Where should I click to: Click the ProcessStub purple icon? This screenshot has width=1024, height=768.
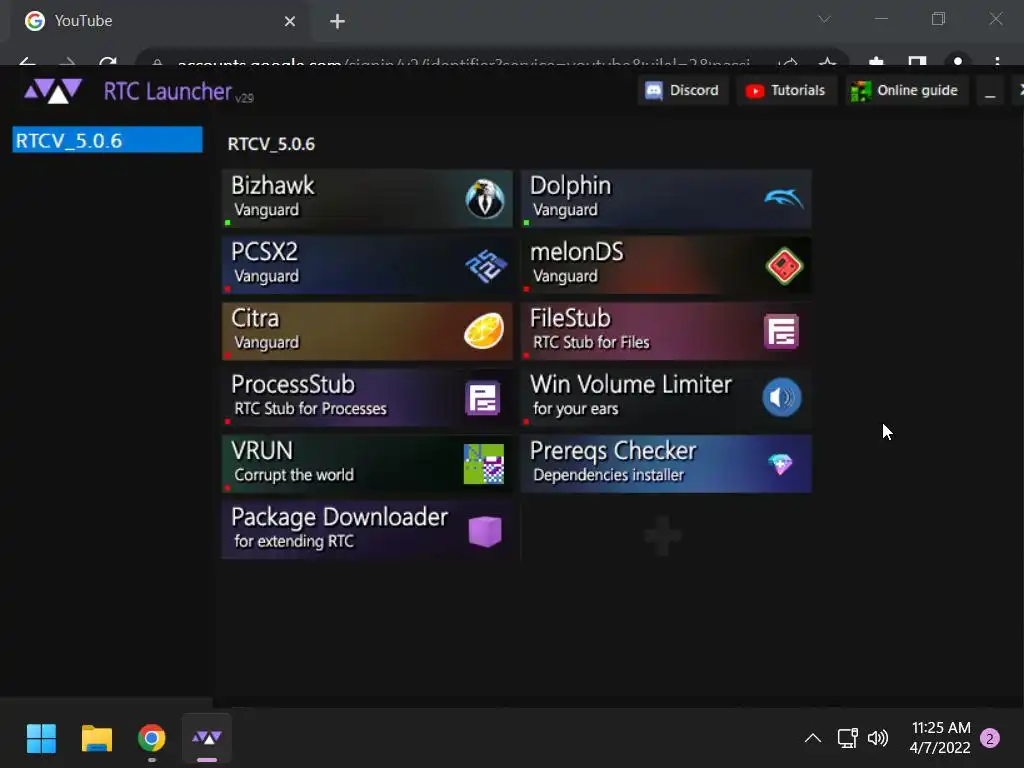tap(483, 398)
